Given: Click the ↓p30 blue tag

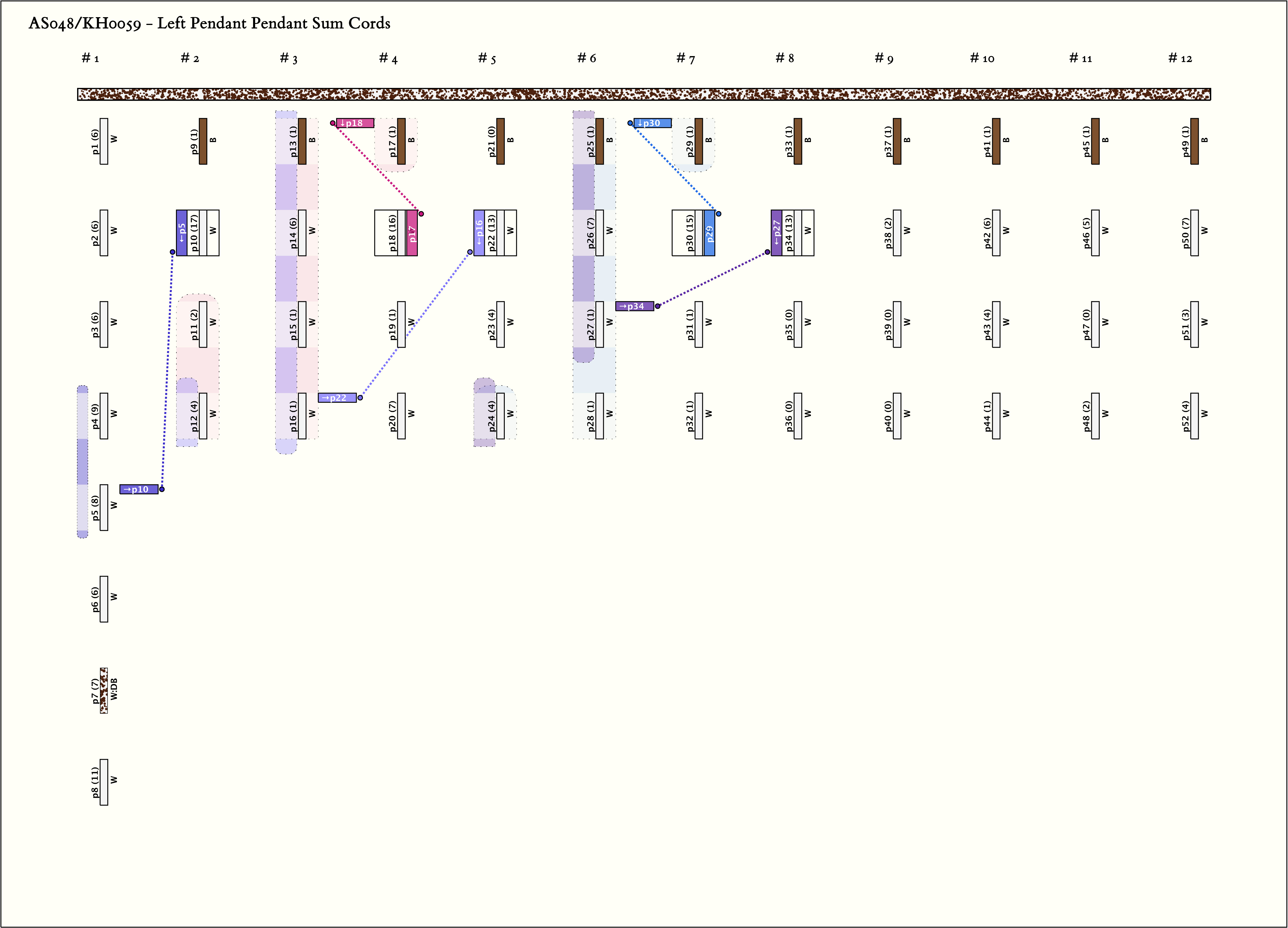Looking at the screenshot, I should (x=653, y=123).
